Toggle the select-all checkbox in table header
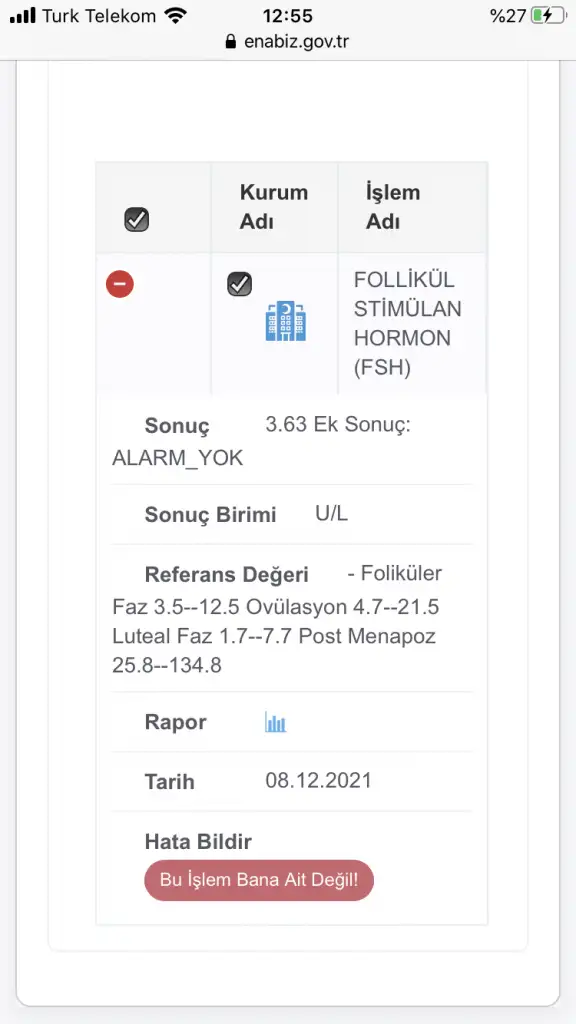Screen dimensions: 576x1024 point(136,219)
